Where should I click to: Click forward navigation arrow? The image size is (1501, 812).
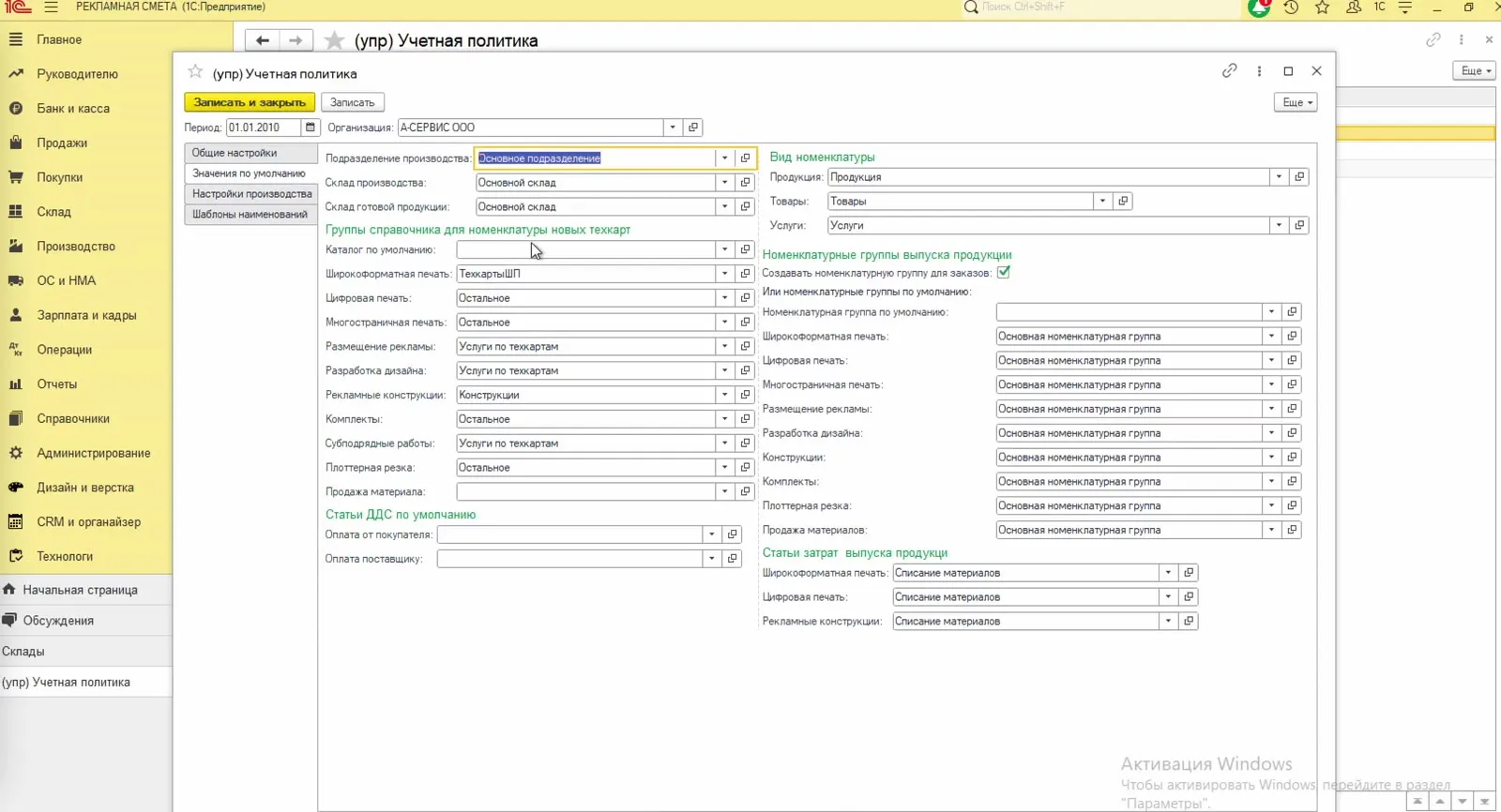(296, 40)
